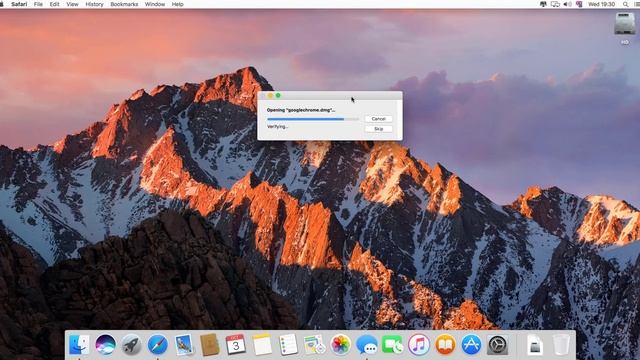Click the yellow minimize button of dialog
This screenshot has width=640, height=360.
[x=270, y=96]
